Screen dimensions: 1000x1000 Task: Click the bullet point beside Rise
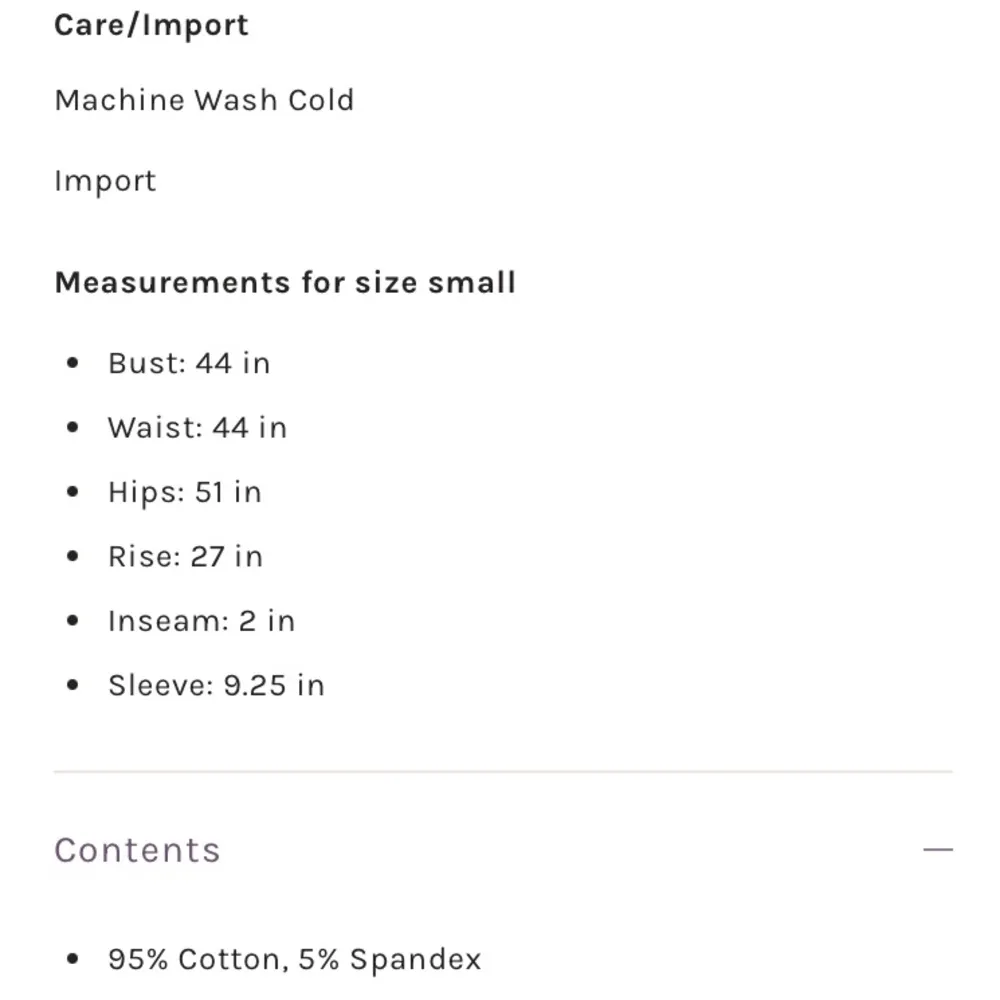[72, 557]
